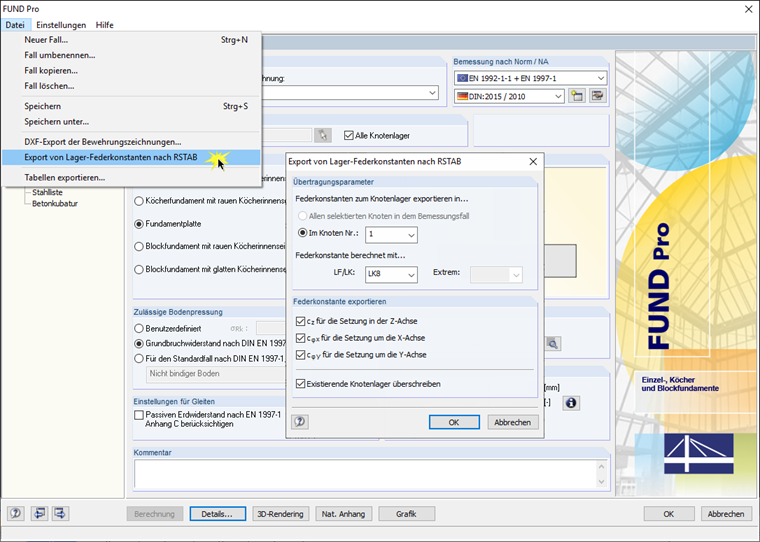Select Stahlliste in the tree
The width and height of the screenshot is (760, 542).
tap(48, 192)
